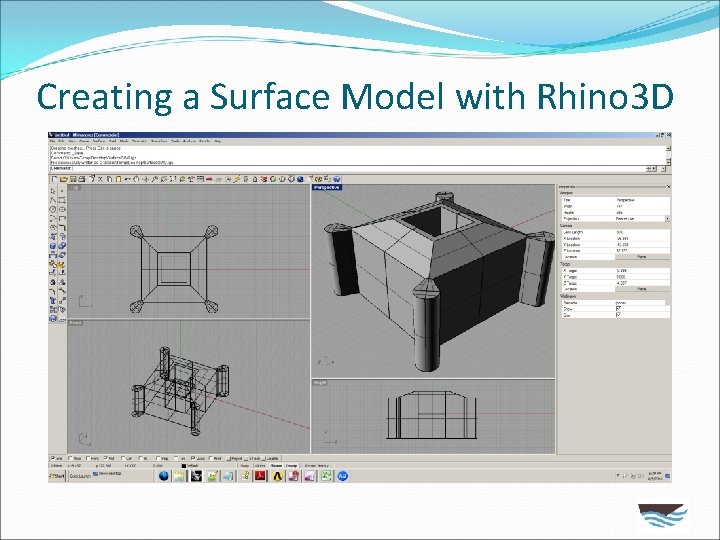
Task: Click the blue Help icon ending the toolbar
Action: coord(337,179)
